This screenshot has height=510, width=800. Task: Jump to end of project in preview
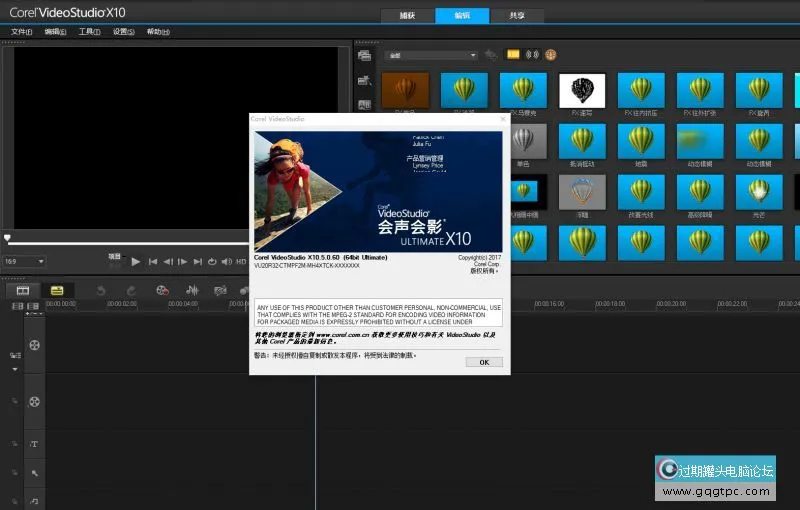point(197,262)
